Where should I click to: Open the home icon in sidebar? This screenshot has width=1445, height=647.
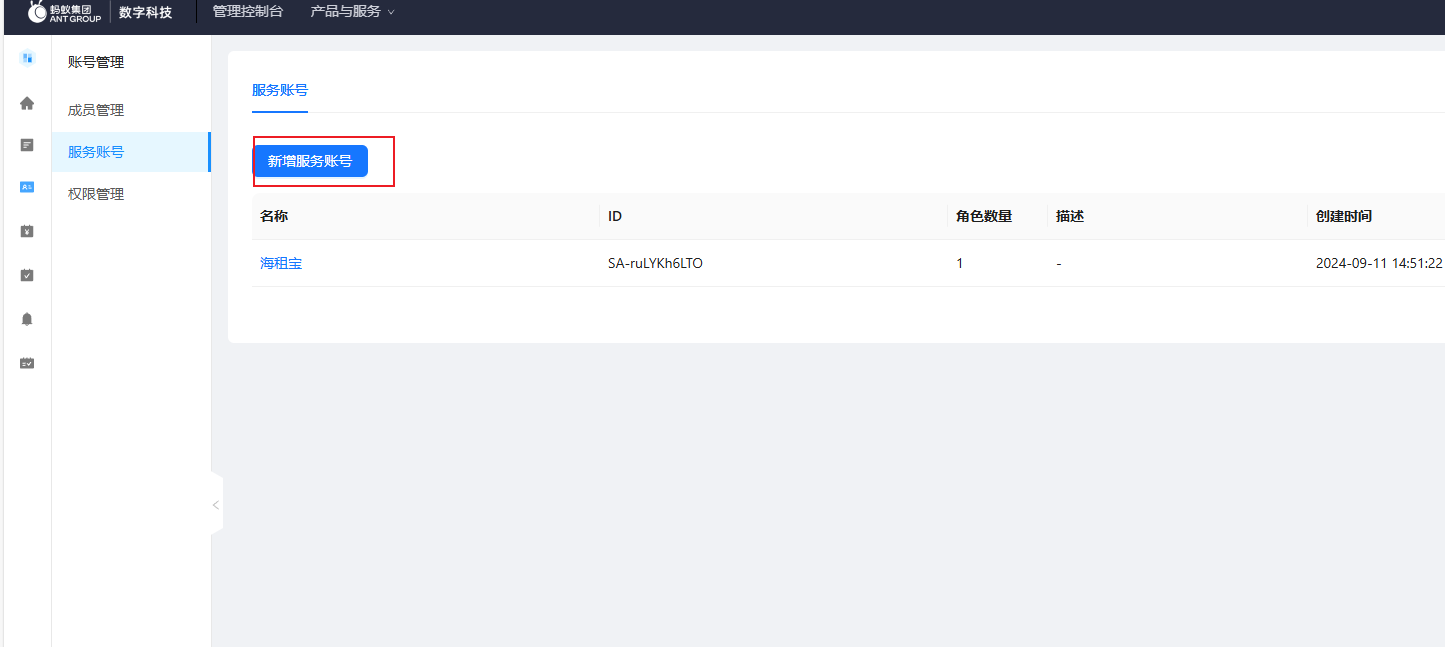pyautogui.click(x=27, y=103)
